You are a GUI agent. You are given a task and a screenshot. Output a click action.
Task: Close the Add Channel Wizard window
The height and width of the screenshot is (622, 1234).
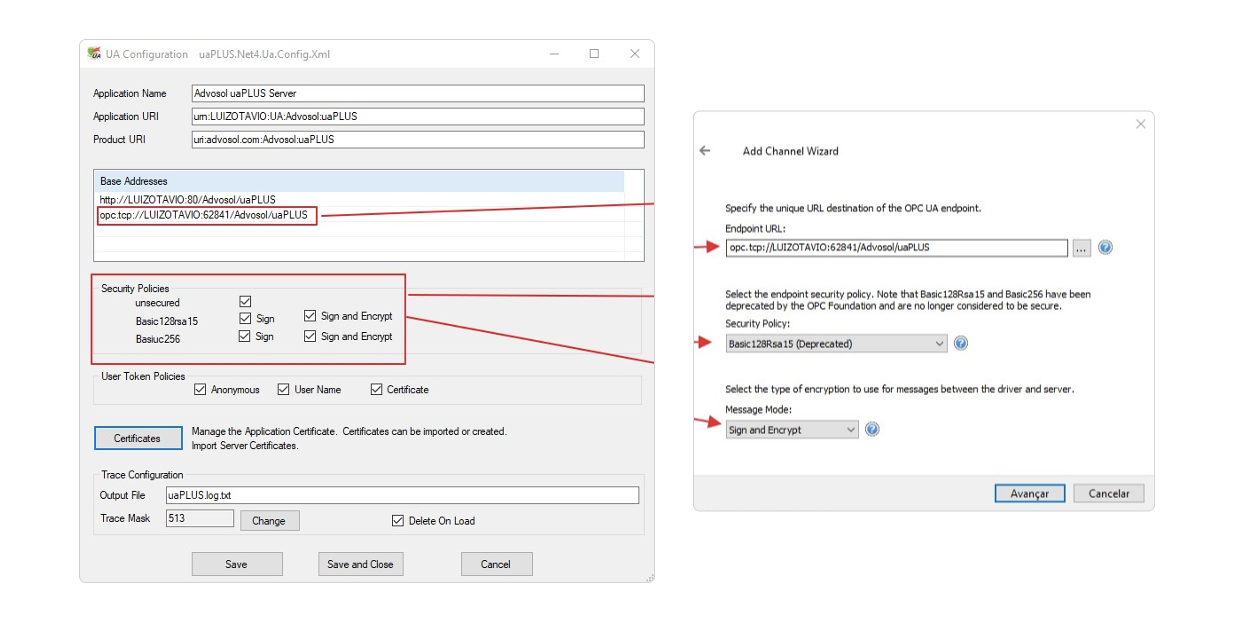pyautogui.click(x=1141, y=125)
